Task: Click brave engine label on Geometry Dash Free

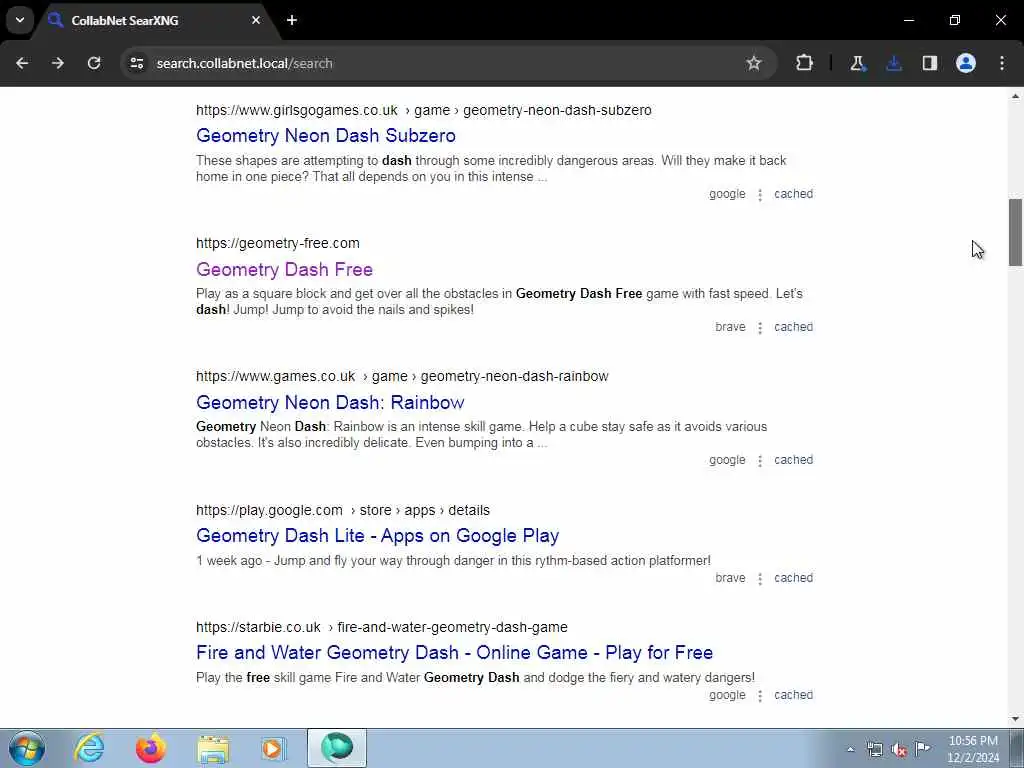Action: [x=730, y=327]
